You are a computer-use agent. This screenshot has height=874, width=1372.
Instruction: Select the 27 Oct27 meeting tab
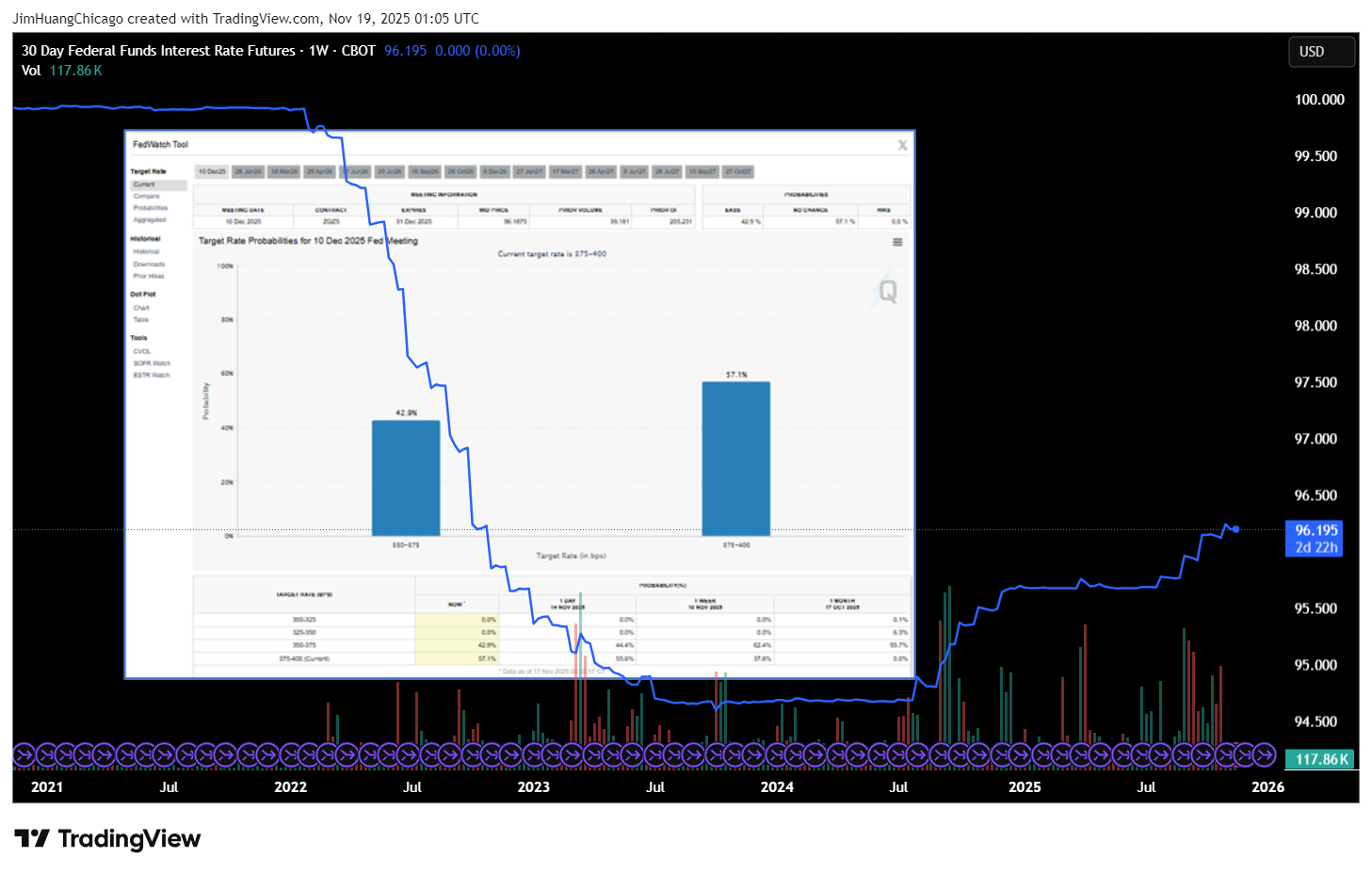tap(737, 171)
